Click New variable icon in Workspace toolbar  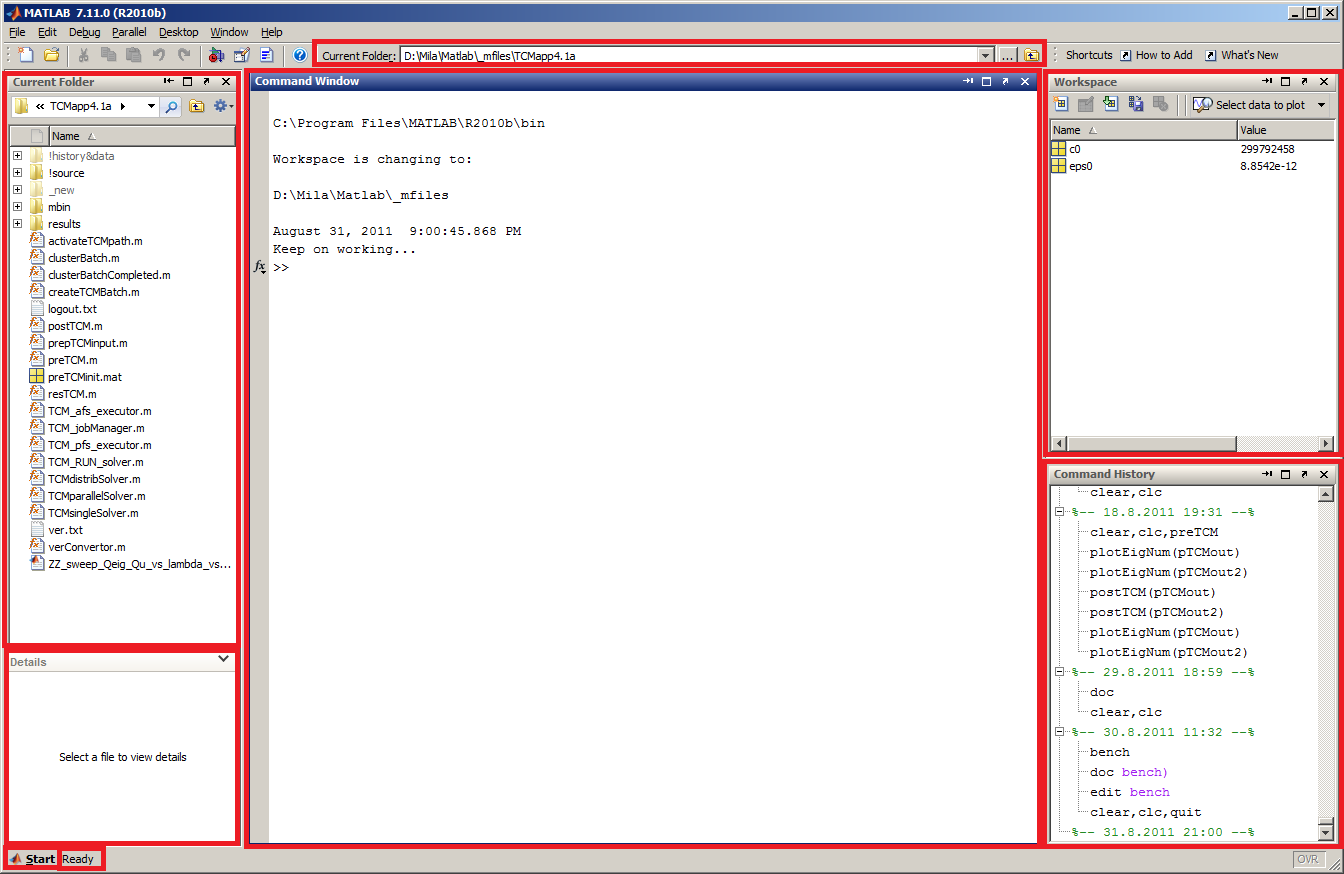point(1061,104)
